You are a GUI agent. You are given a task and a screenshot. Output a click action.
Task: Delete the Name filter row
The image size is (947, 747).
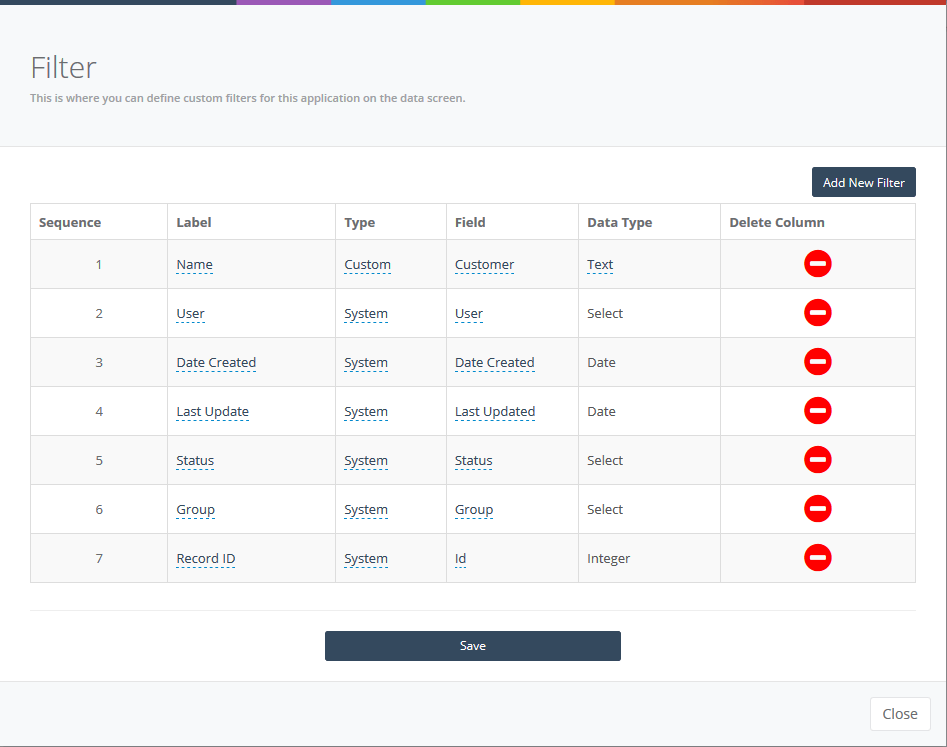click(x=817, y=264)
